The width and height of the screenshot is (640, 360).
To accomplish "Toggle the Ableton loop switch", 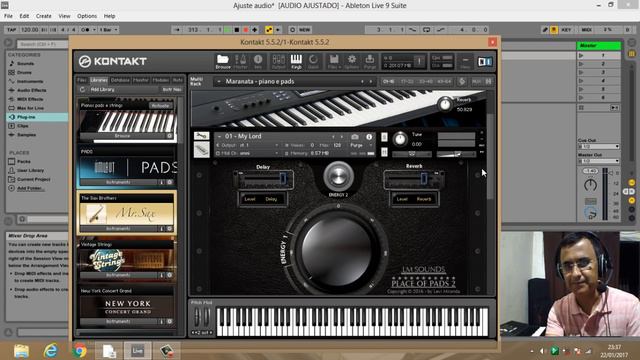I will click(426, 30).
